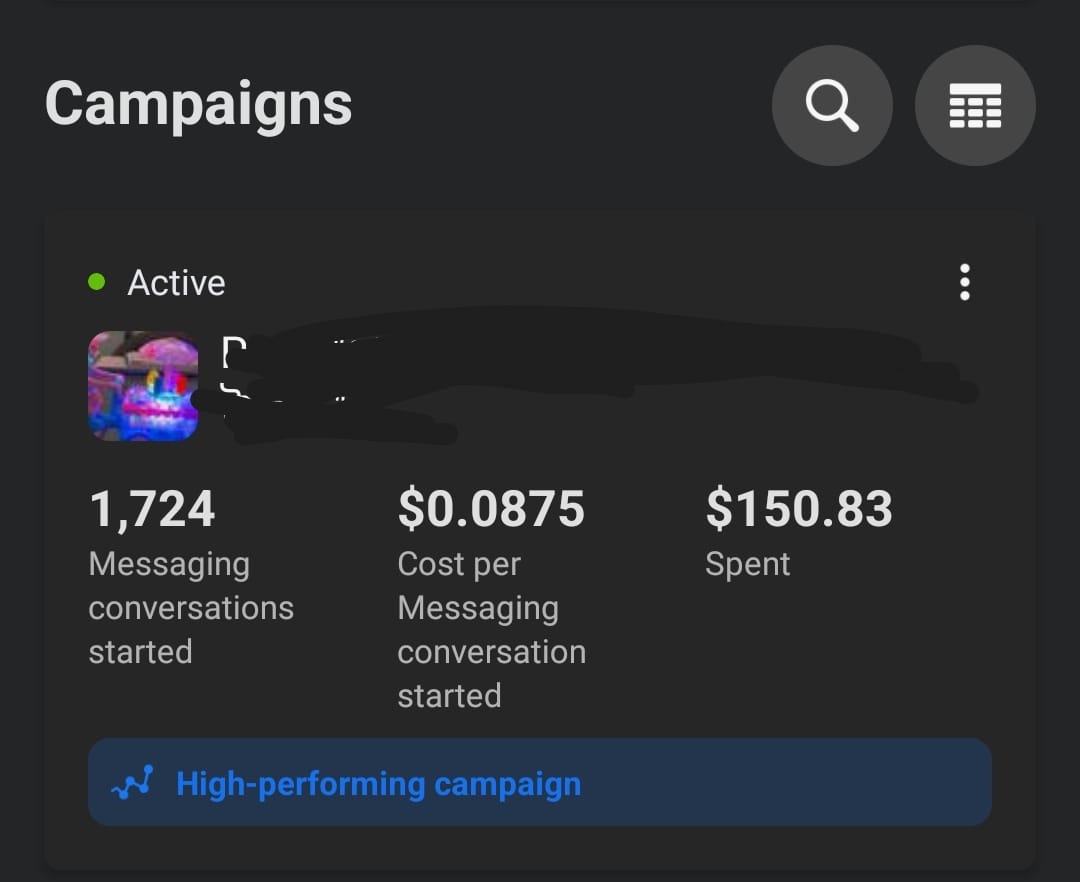The image size is (1080, 882).
Task: Select the $0.0875 cost figure
Action: coord(491,509)
